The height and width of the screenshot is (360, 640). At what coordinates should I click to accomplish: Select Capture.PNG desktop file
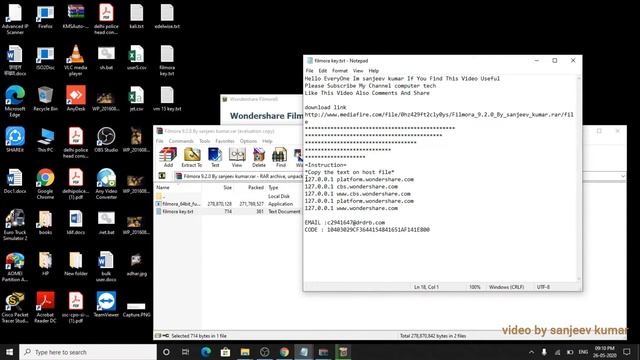pyautogui.click(x=136, y=309)
